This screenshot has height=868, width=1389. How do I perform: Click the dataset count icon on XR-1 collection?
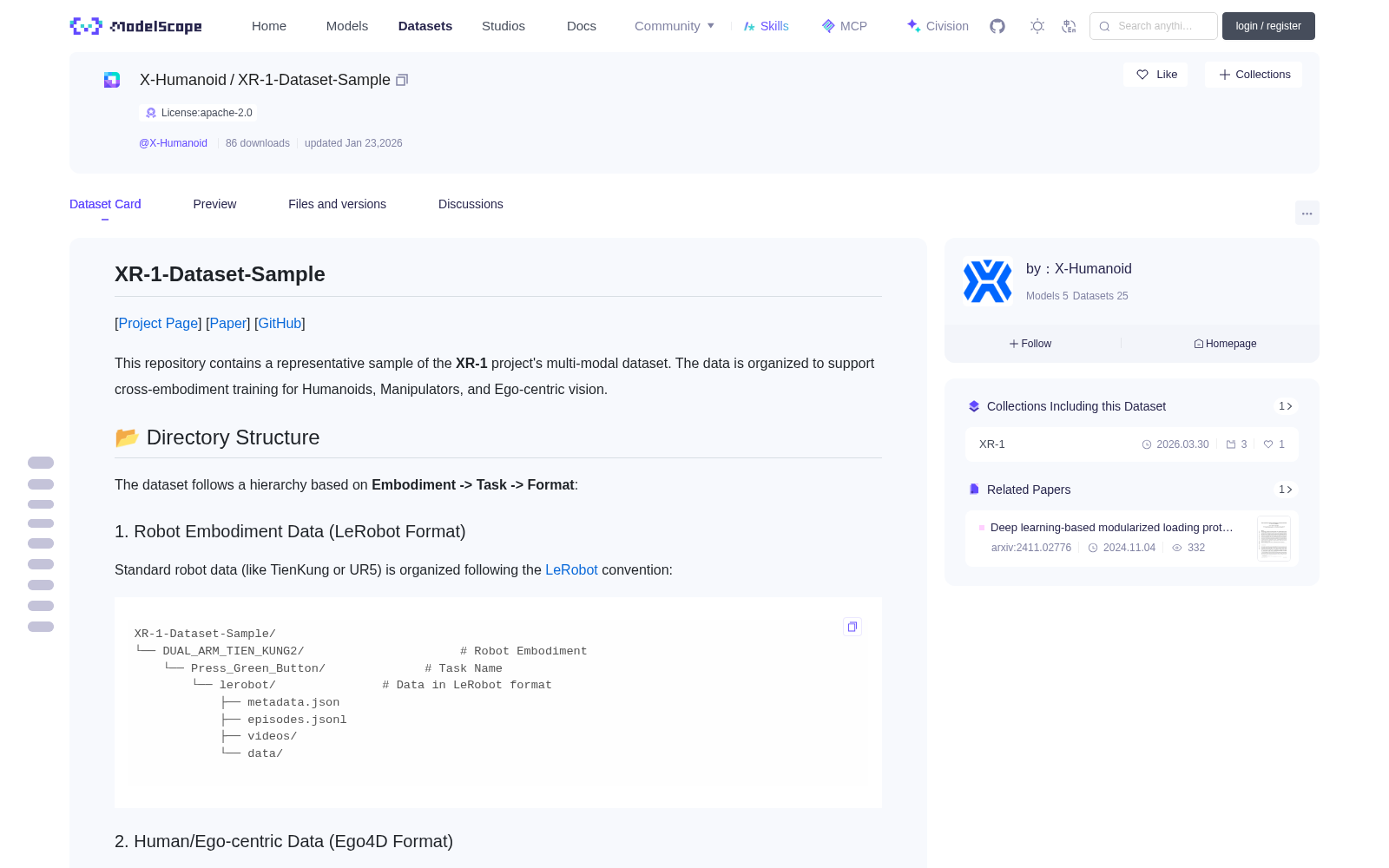(1231, 444)
